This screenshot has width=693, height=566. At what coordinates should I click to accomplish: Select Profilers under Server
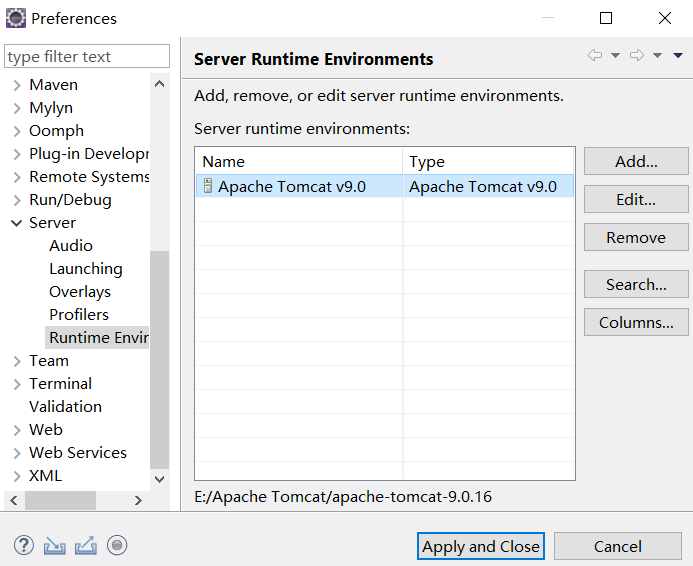[x=79, y=315]
